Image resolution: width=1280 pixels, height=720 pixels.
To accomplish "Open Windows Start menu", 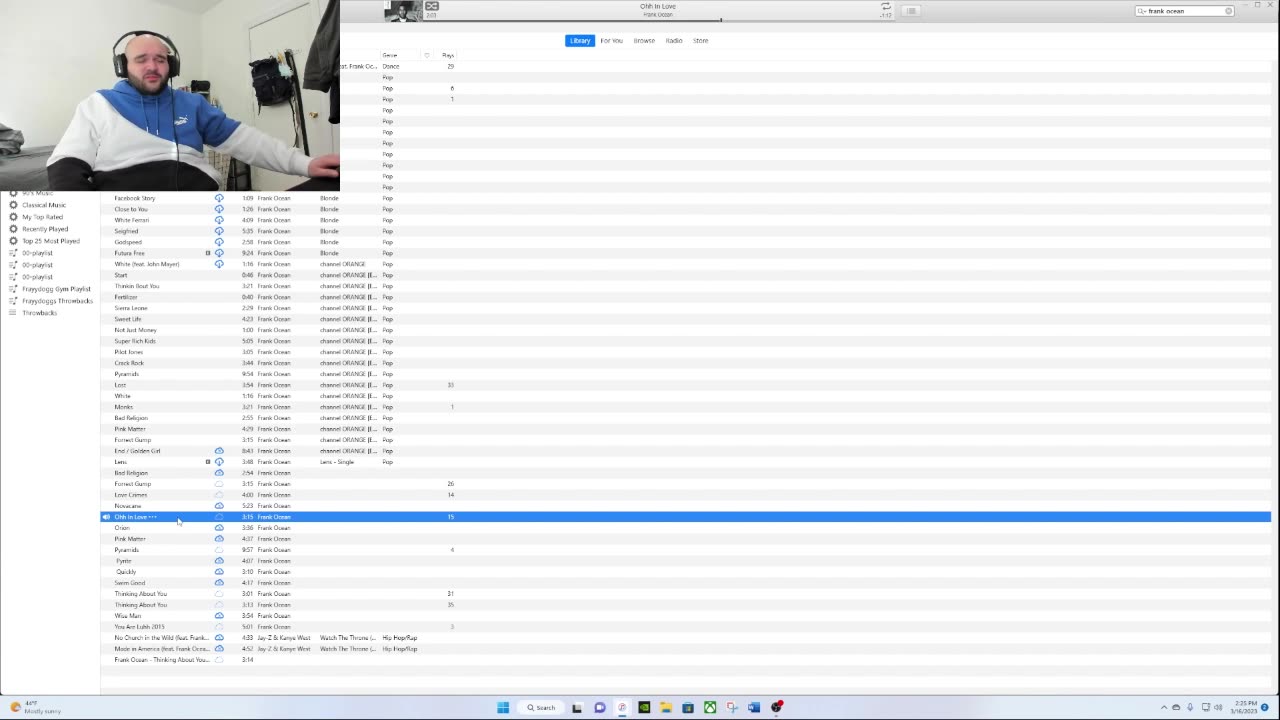I will click(x=503, y=707).
